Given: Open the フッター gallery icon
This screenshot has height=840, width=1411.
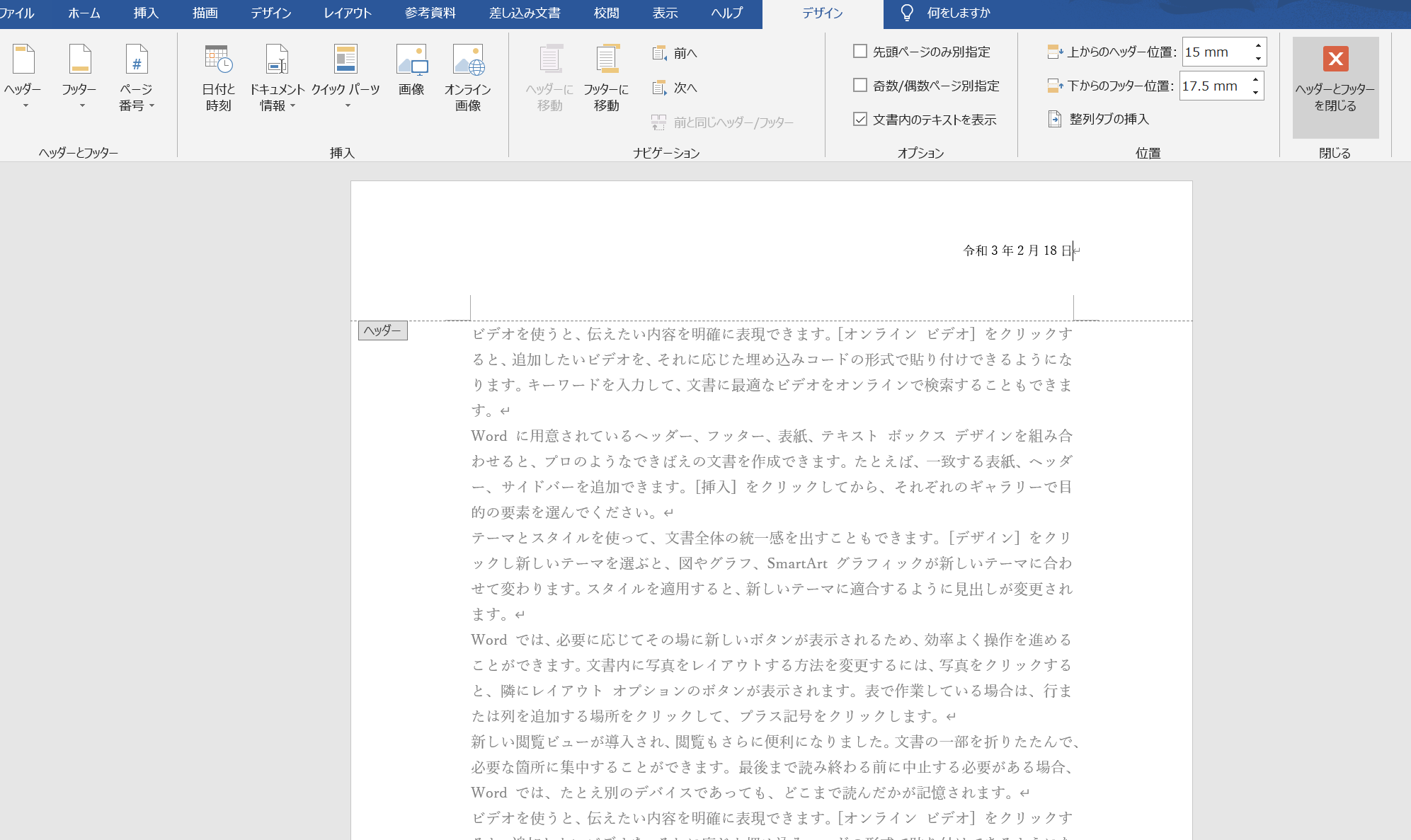Looking at the screenshot, I should [x=80, y=59].
